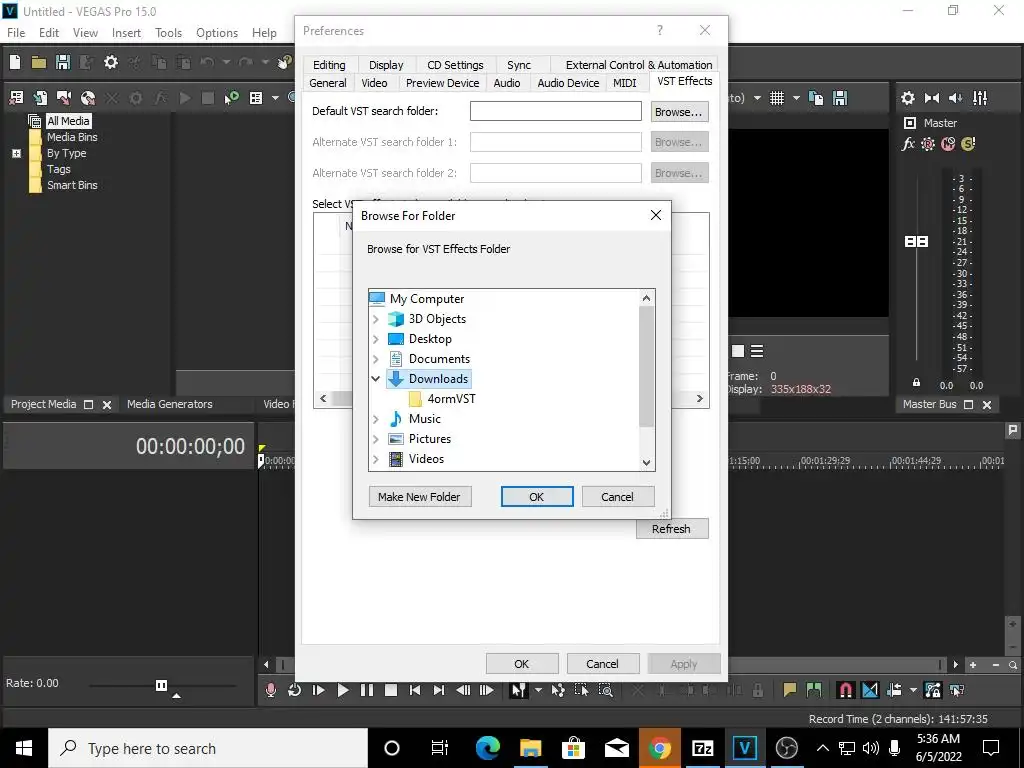
Task: Toggle Loop Playback in the transport bar
Action: pyautogui.click(x=295, y=690)
